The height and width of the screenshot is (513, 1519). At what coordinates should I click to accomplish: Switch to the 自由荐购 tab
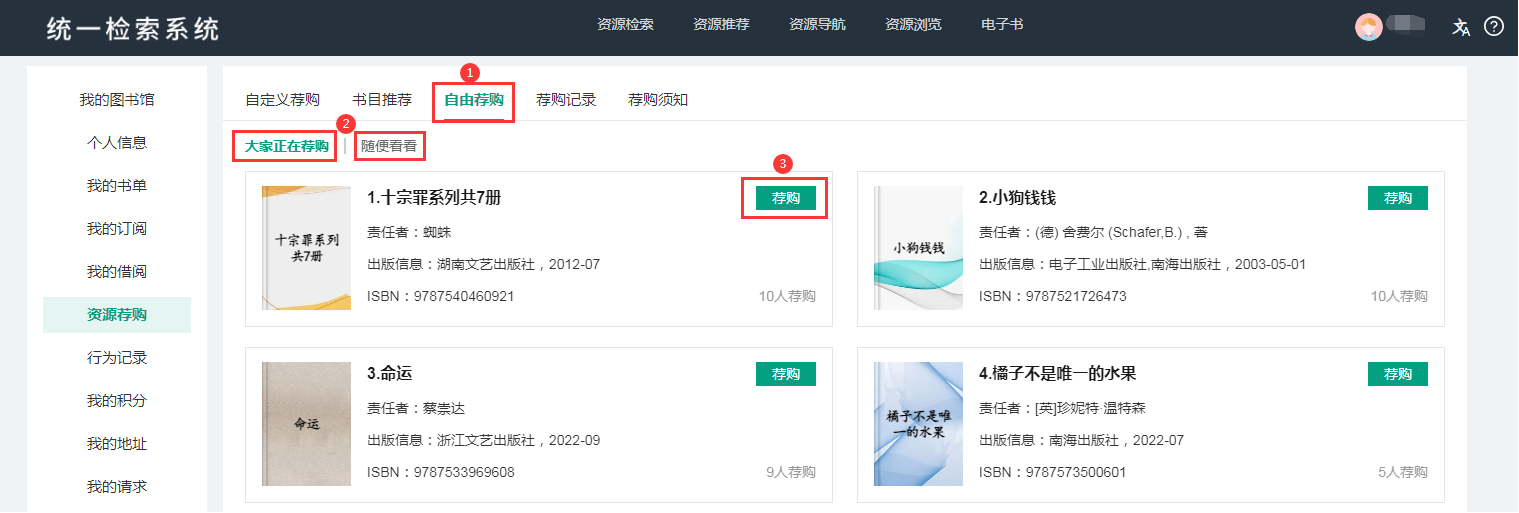[x=474, y=99]
